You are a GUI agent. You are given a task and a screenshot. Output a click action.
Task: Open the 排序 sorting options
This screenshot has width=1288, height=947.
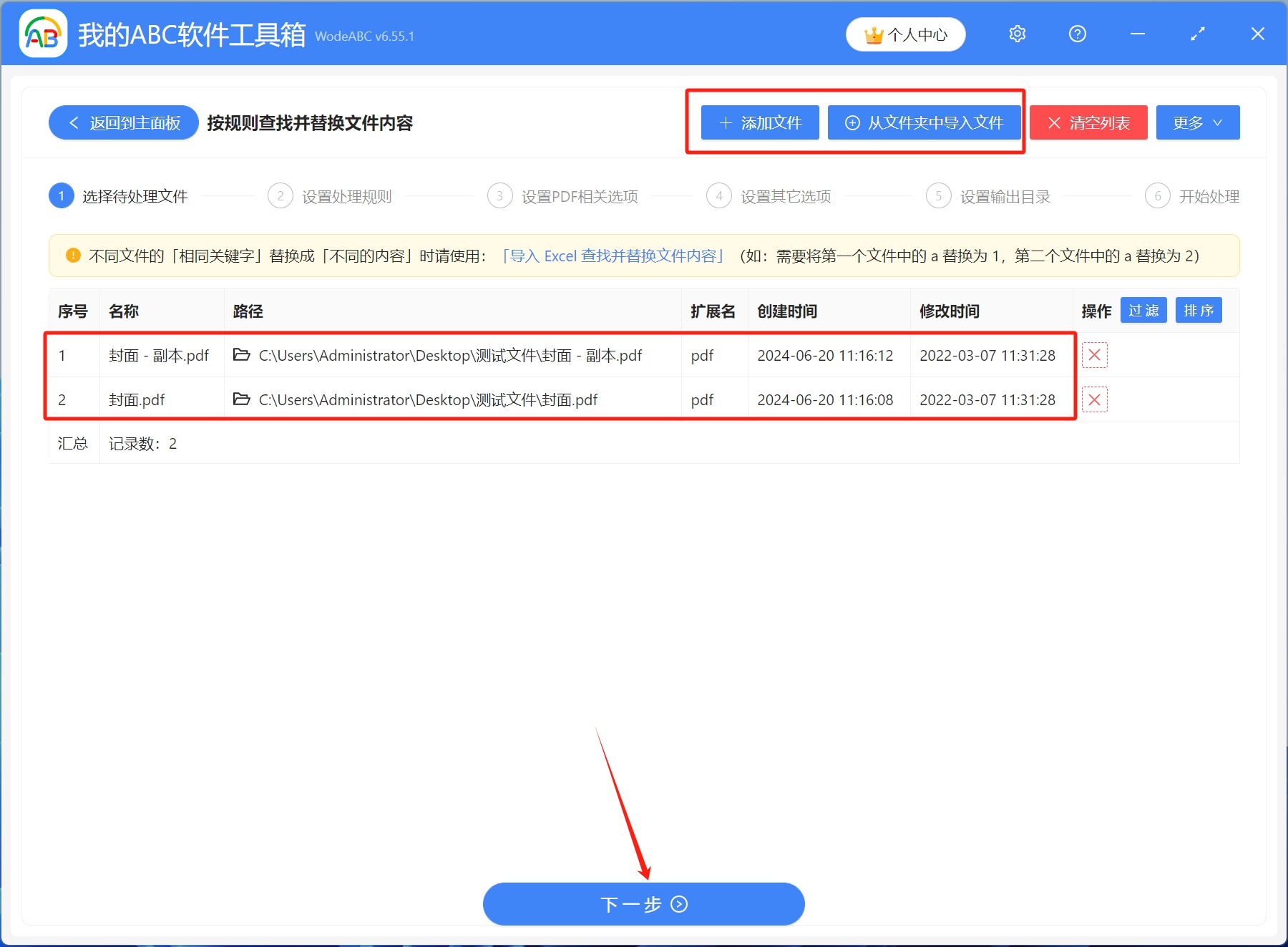pos(1198,310)
